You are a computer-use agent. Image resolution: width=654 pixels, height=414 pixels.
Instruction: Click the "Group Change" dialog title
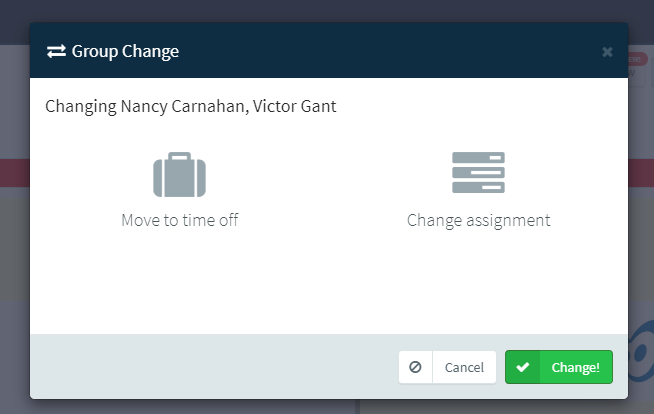click(x=125, y=51)
